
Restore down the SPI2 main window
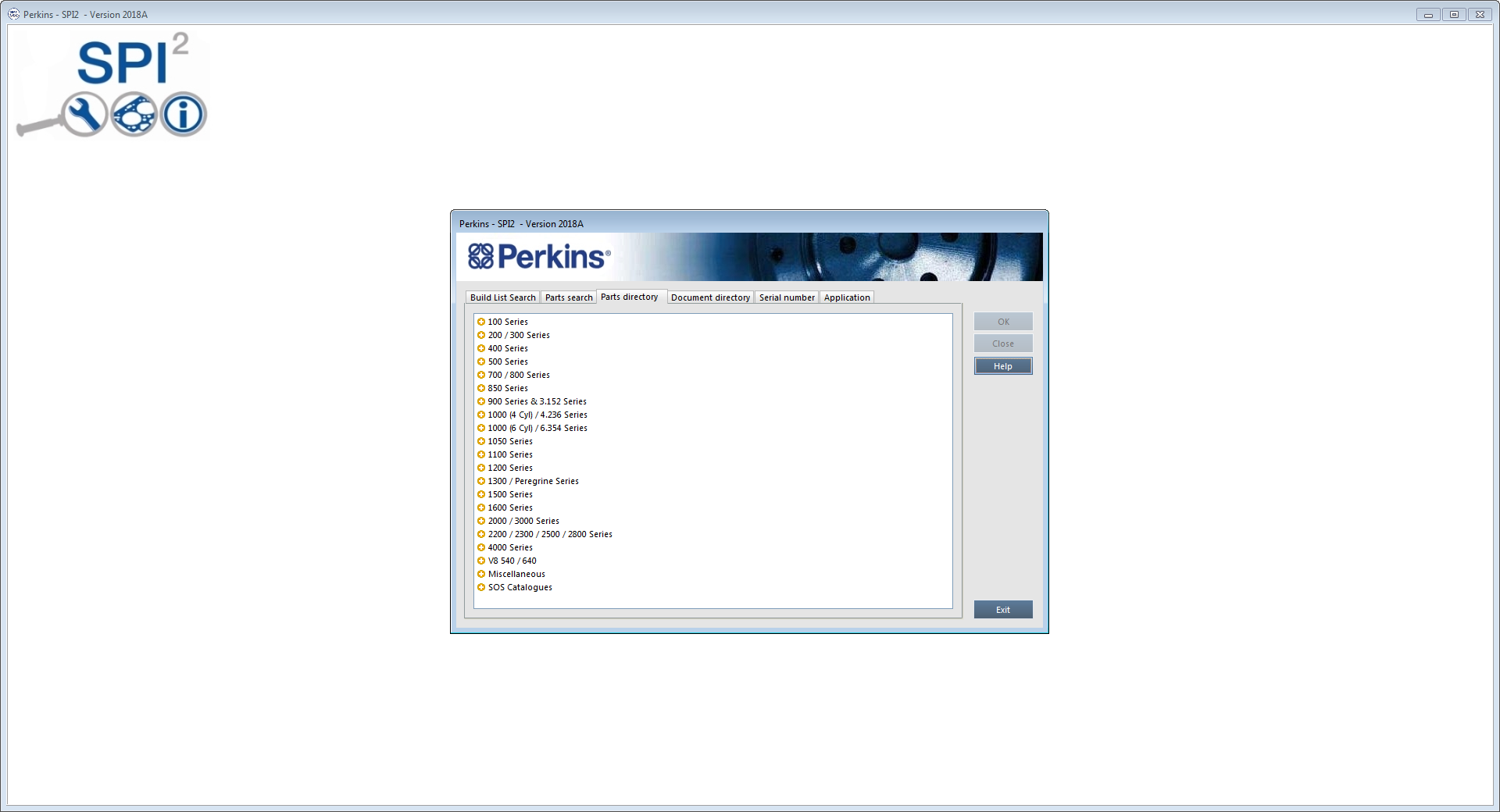click(1454, 14)
